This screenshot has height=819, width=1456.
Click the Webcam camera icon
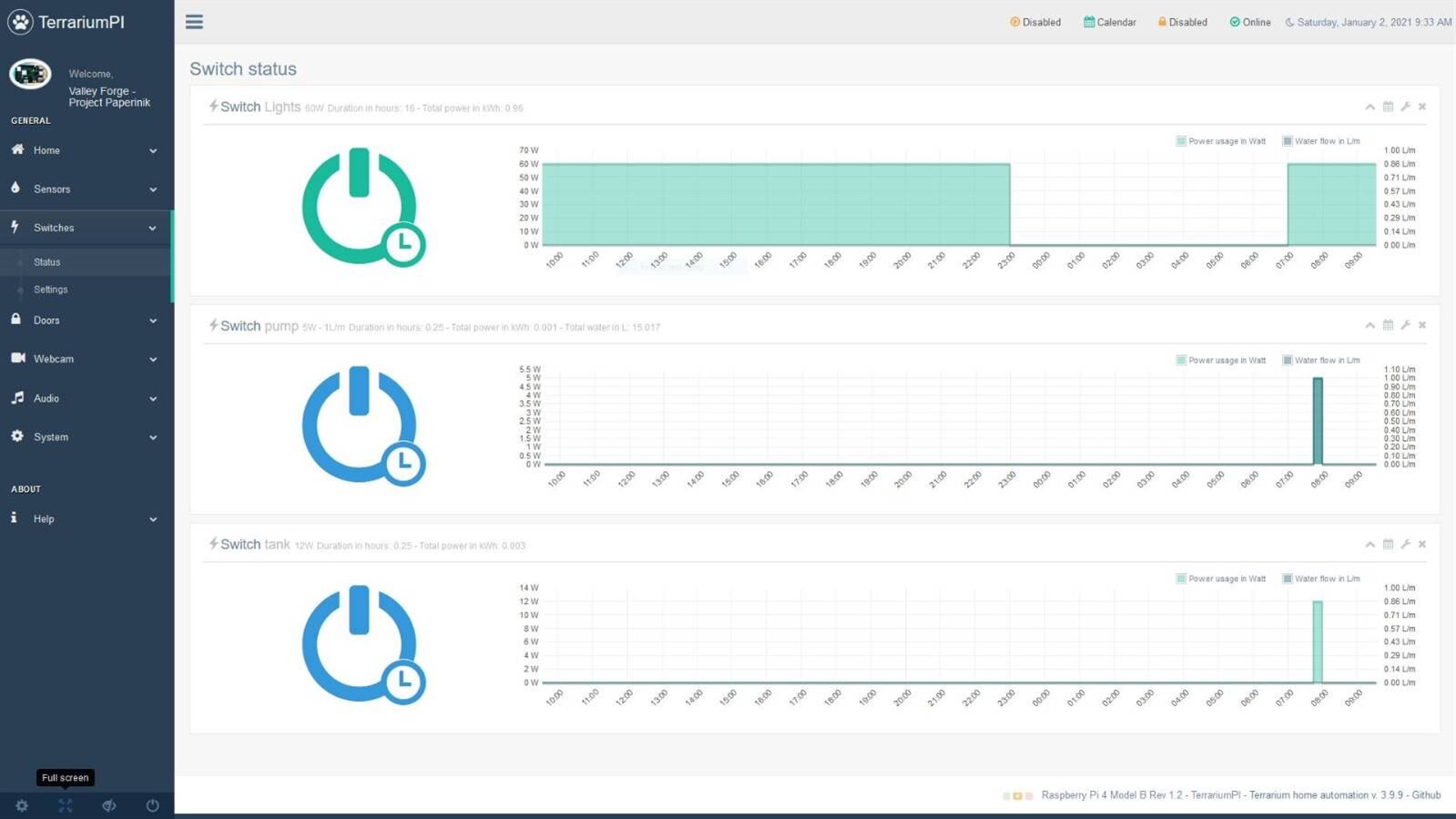[x=18, y=358]
